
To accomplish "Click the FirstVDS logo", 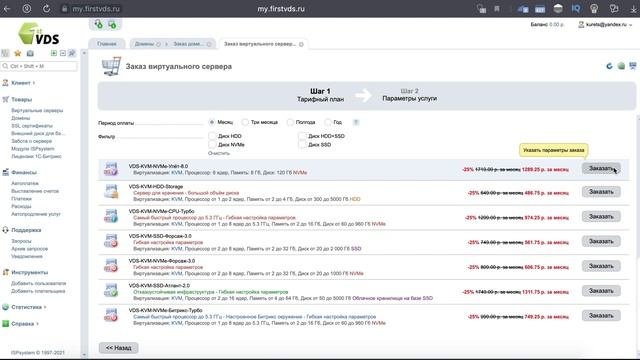I will pyautogui.click(x=39, y=33).
